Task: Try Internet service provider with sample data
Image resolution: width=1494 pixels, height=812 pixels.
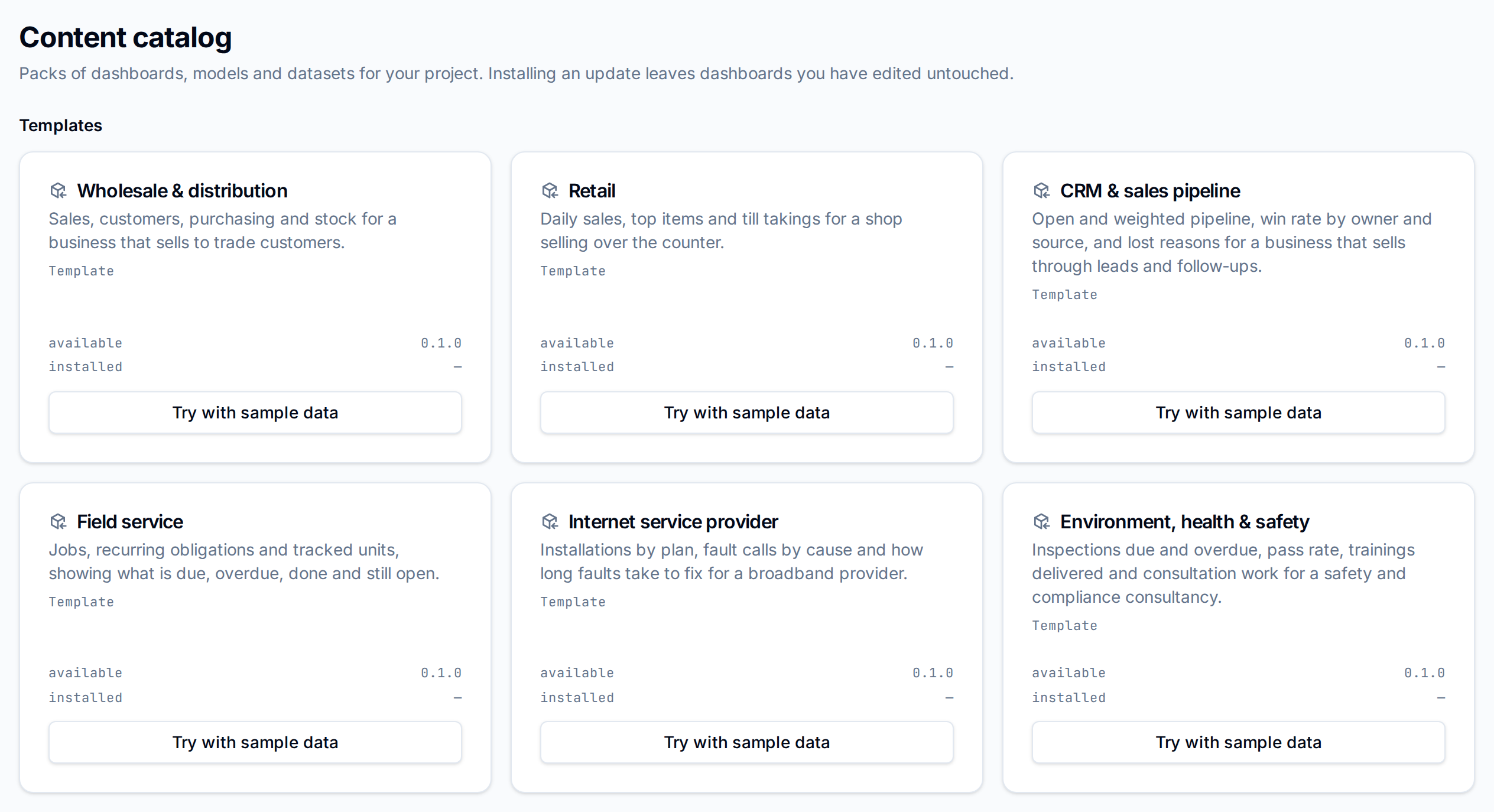Action: tap(747, 742)
